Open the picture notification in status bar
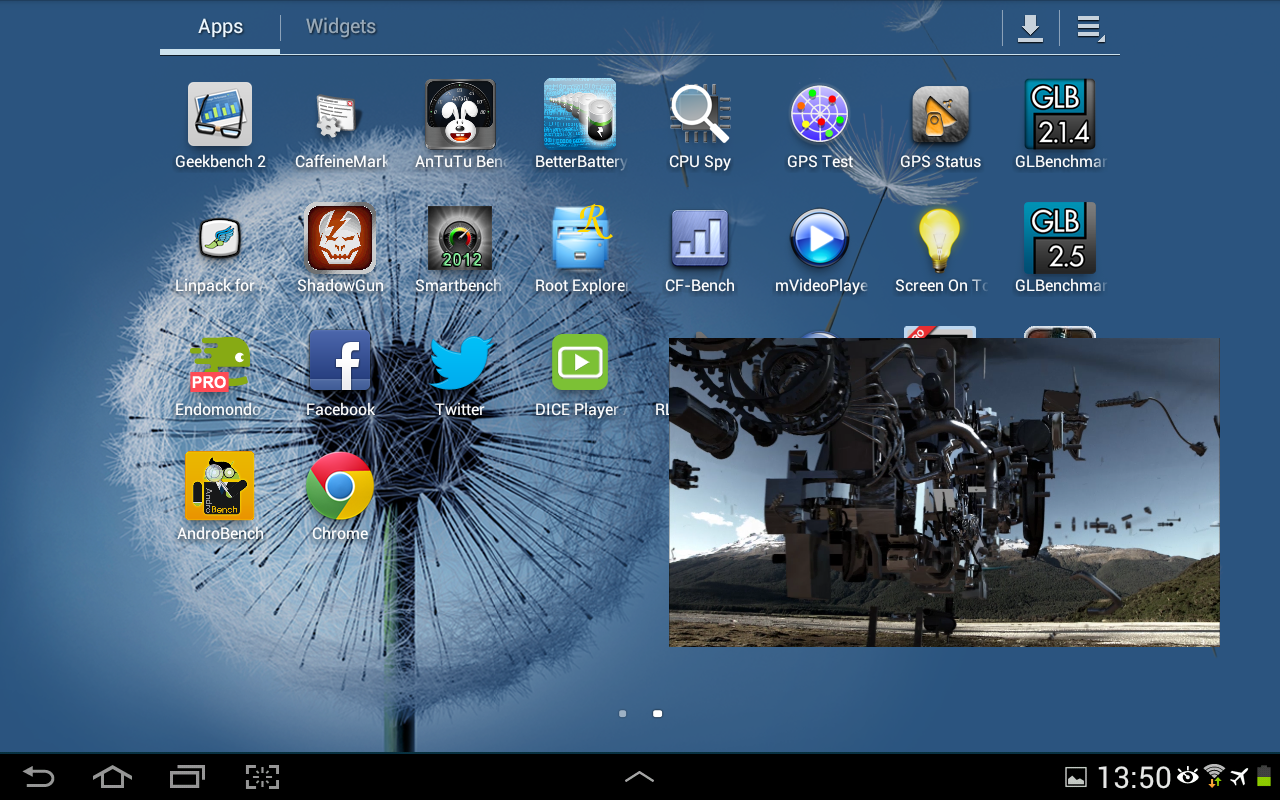This screenshot has width=1280, height=800. point(1076,777)
